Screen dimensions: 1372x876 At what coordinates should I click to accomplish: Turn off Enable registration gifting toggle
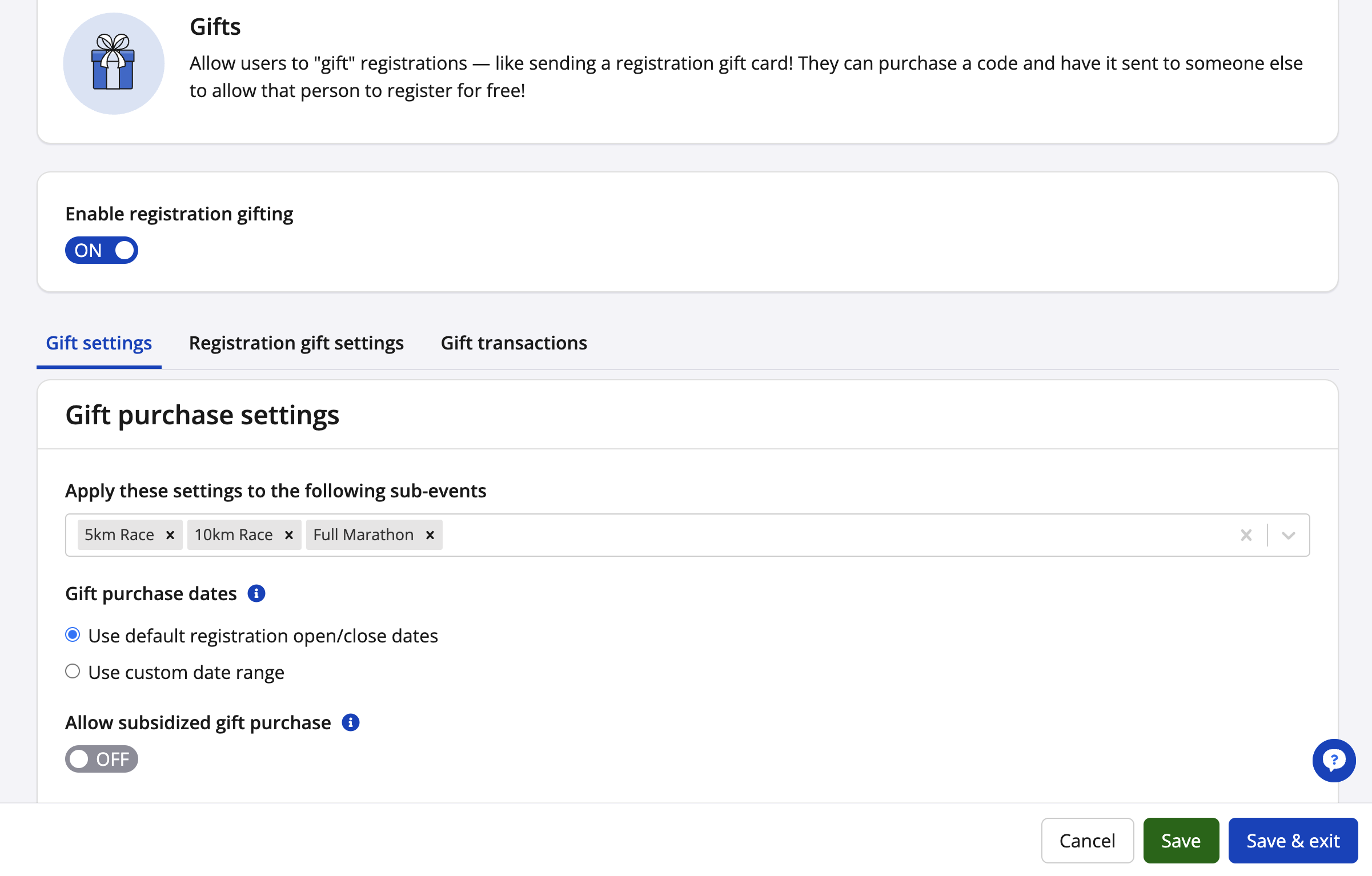click(102, 250)
